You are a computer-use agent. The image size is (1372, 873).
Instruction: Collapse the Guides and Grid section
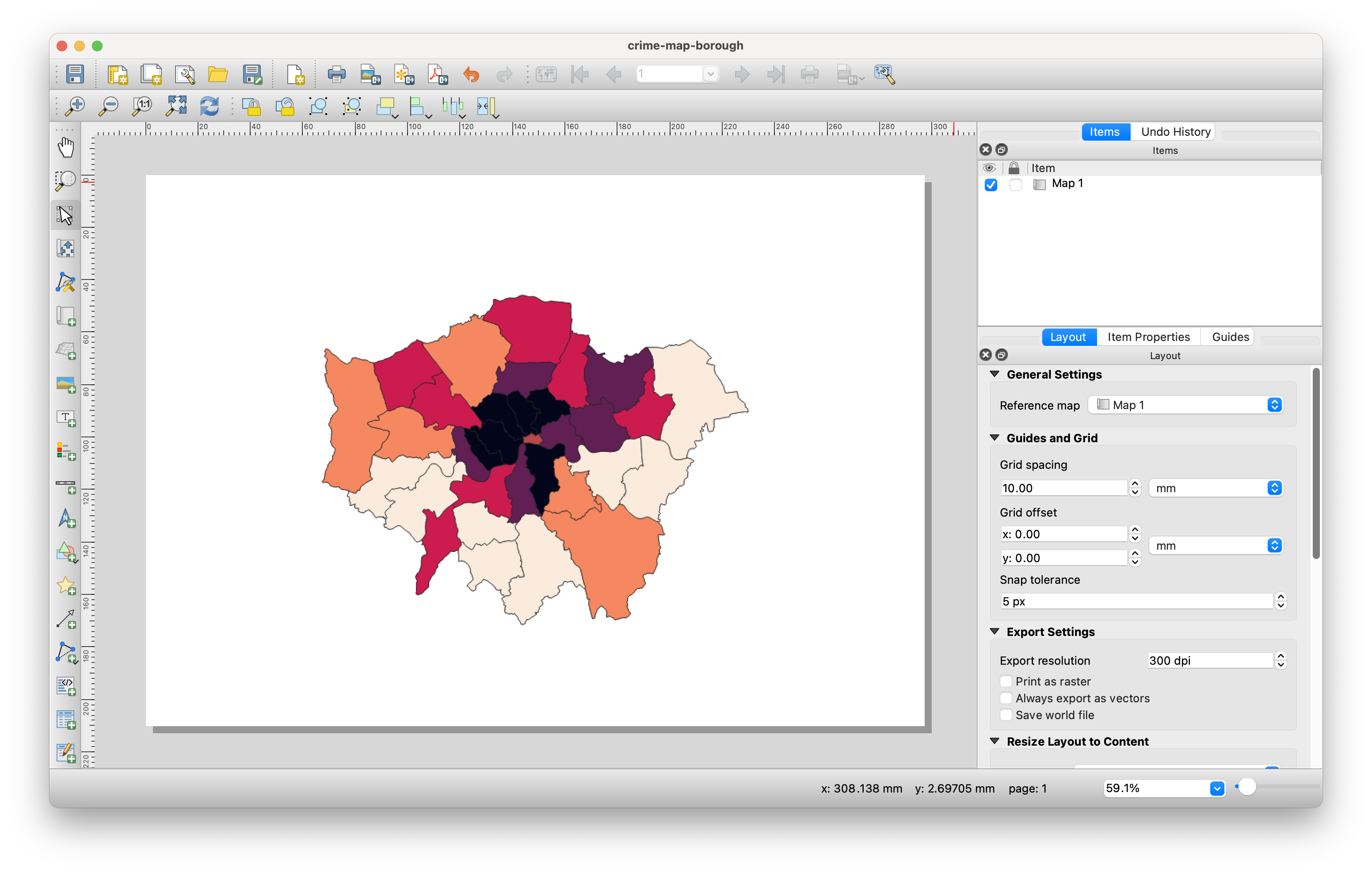(995, 438)
